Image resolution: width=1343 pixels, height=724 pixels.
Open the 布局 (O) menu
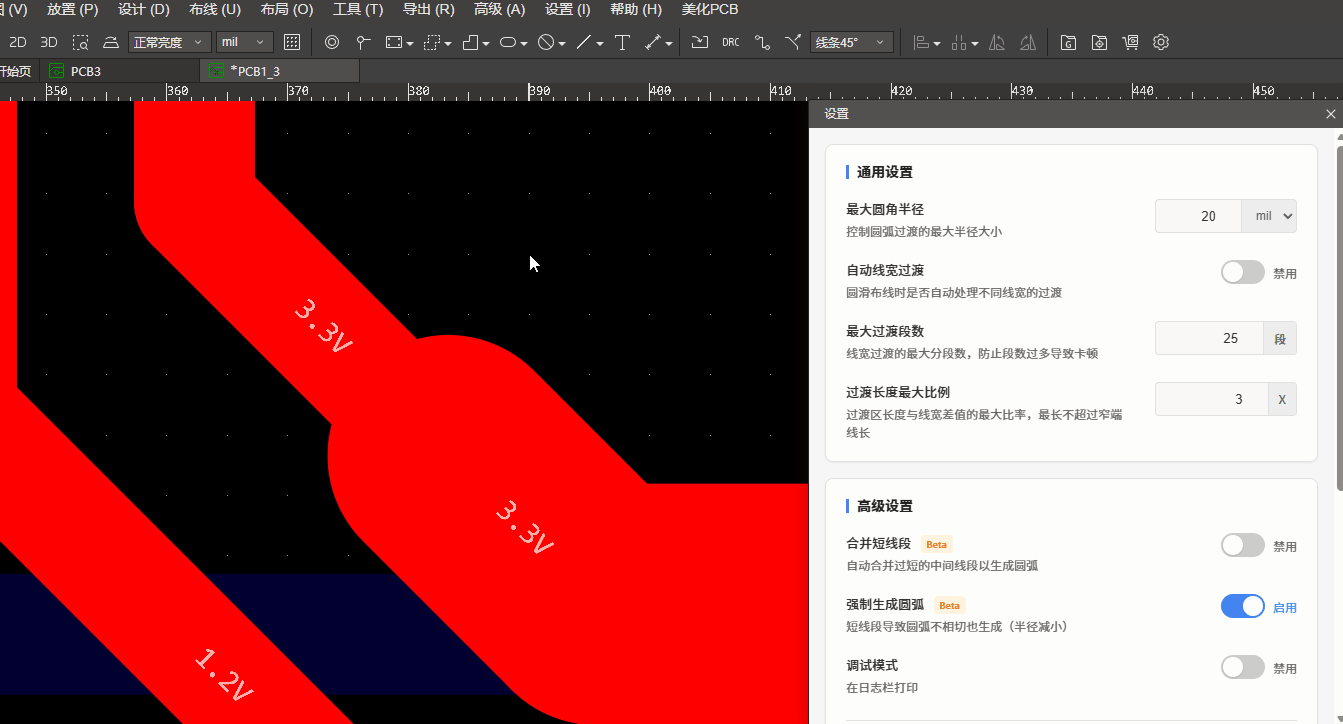[x=287, y=9]
